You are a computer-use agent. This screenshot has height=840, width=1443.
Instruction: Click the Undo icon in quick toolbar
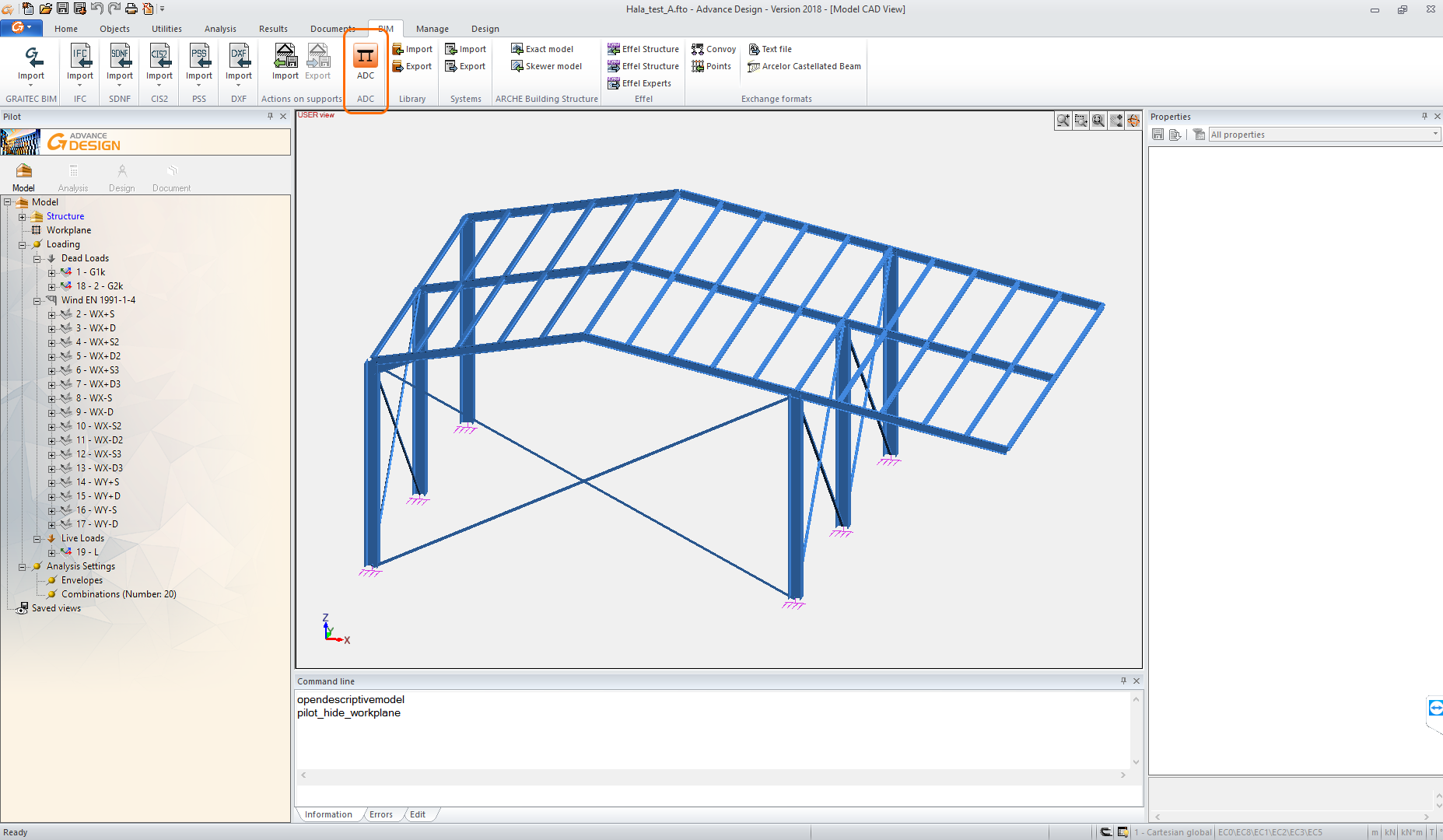(x=96, y=9)
